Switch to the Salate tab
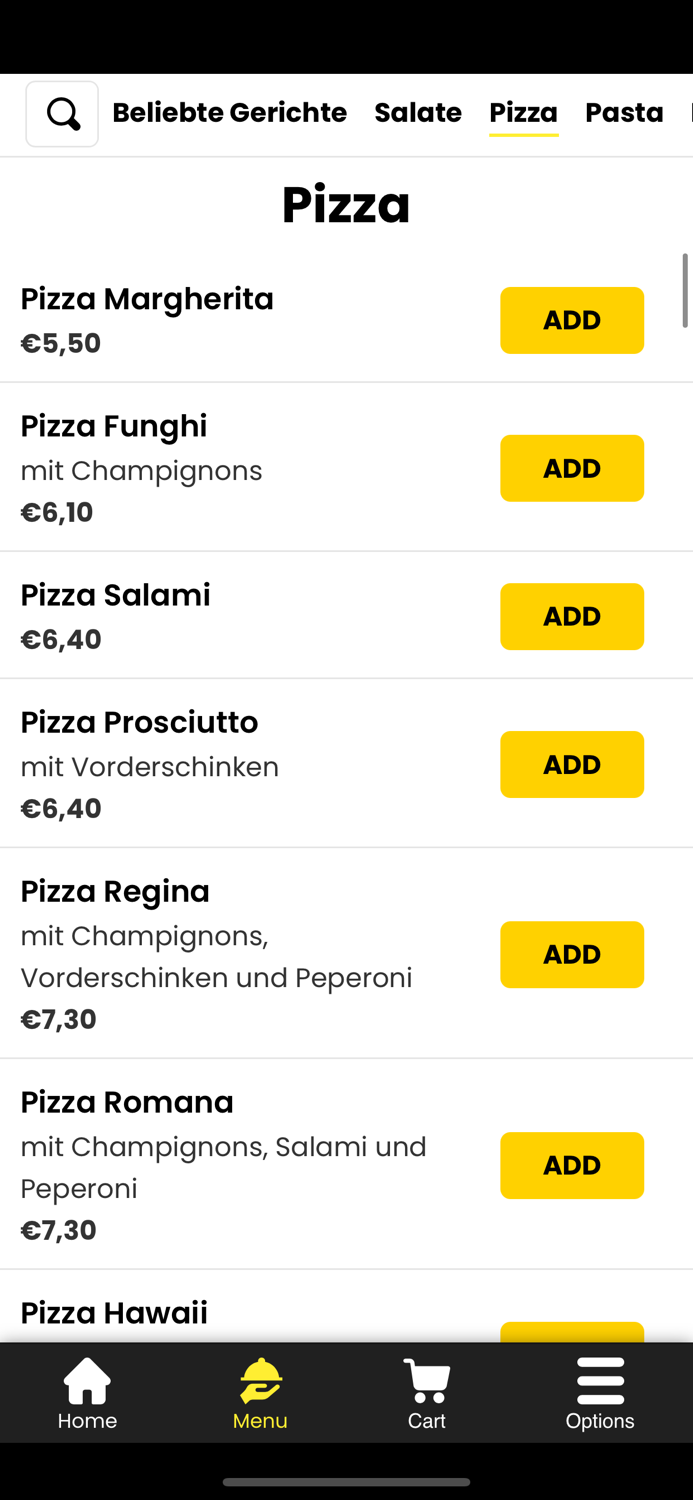 (418, 113)
